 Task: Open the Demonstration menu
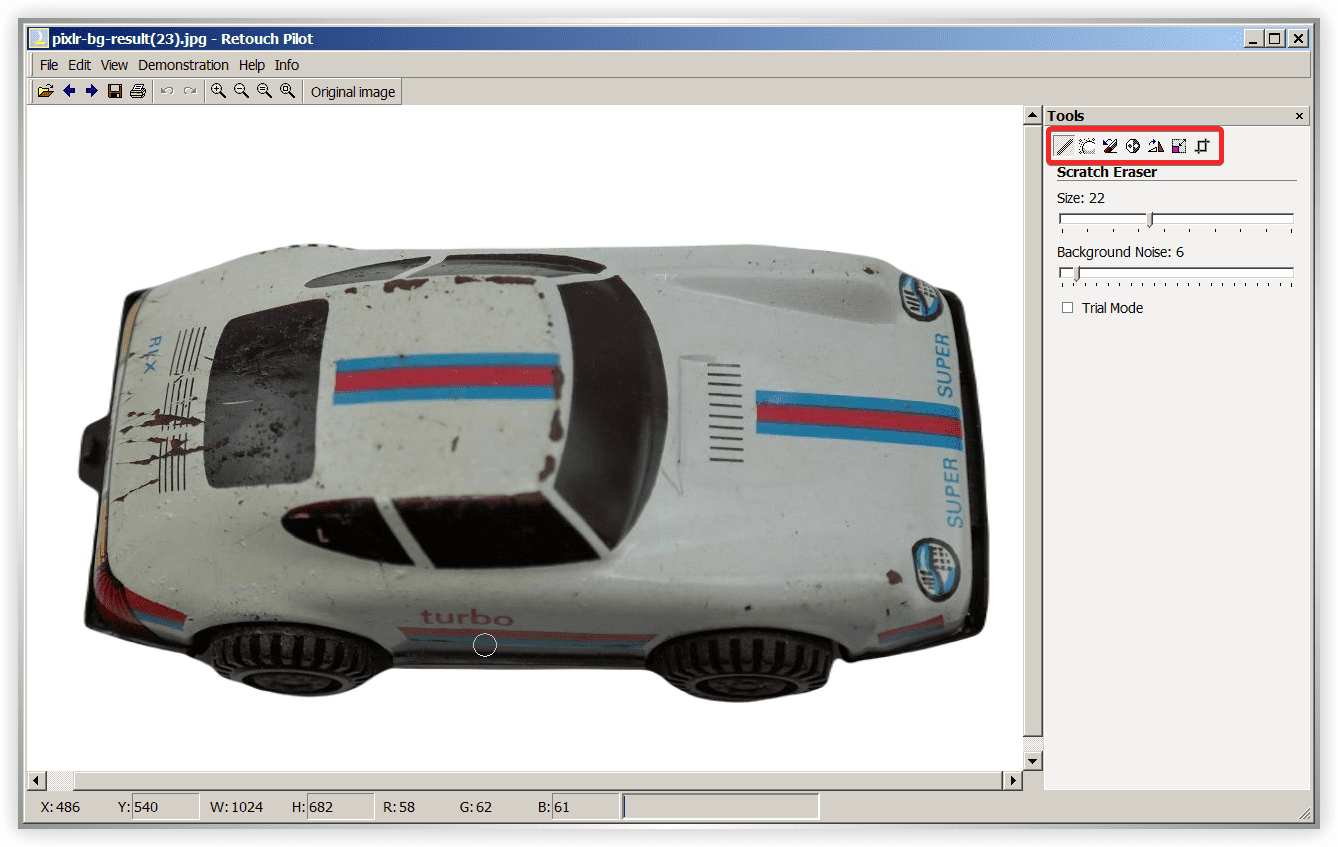(183, 65)
